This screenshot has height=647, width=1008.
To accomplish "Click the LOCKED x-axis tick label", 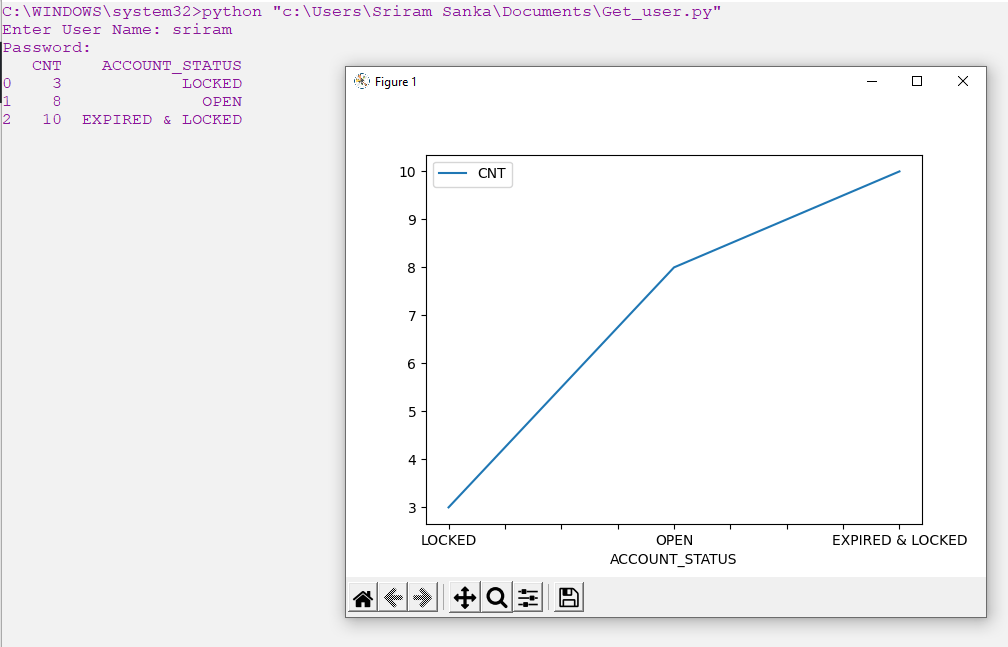I will (x=448, y=540).
